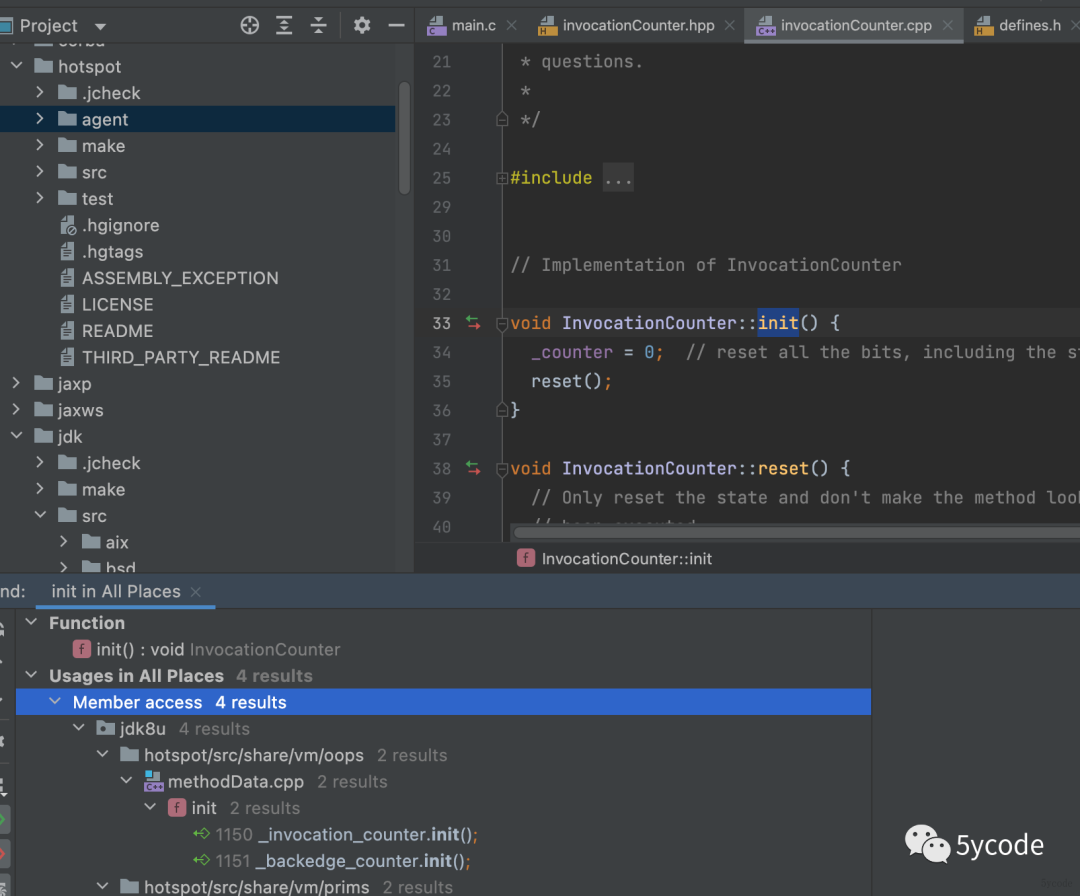Collapse the hotspot/src/share/vm/prims node

coord(103,886)
